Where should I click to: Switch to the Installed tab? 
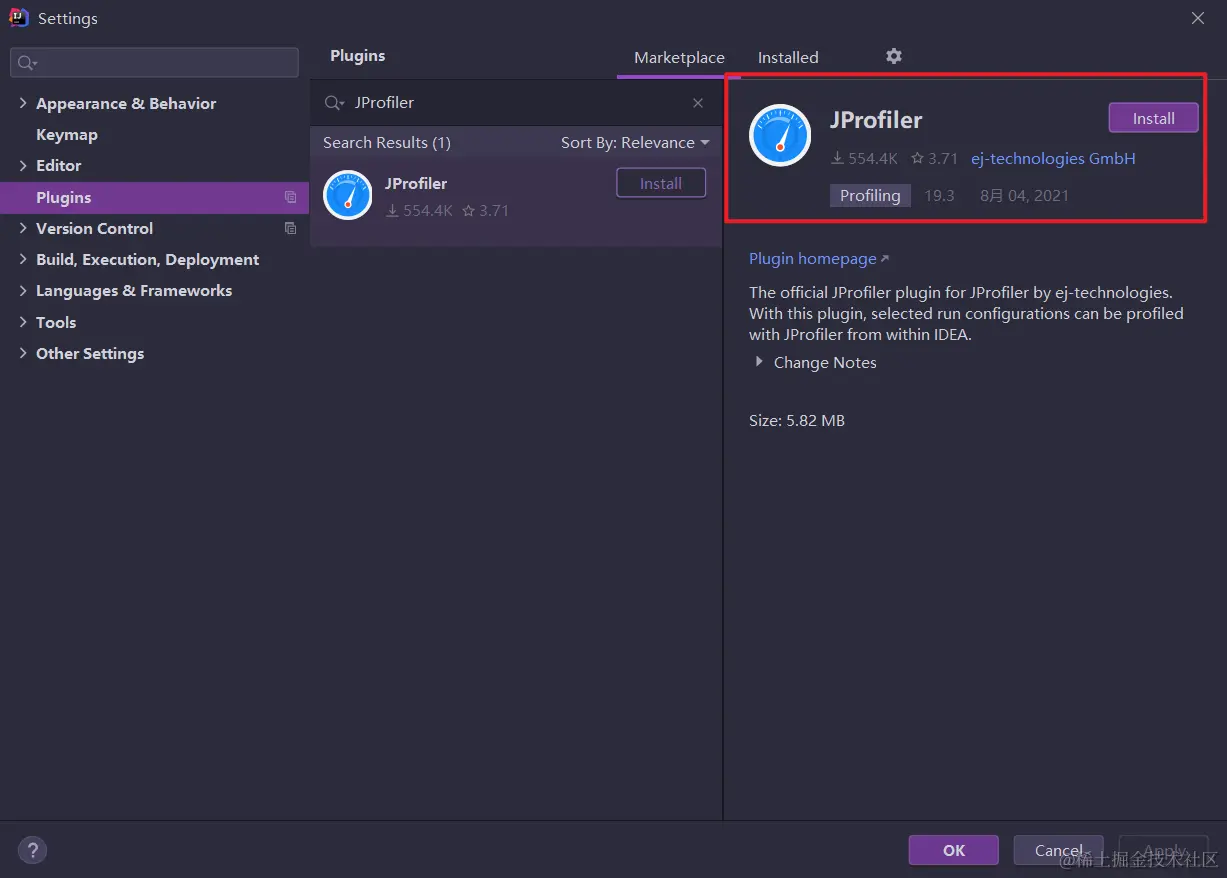coord(788,57)
